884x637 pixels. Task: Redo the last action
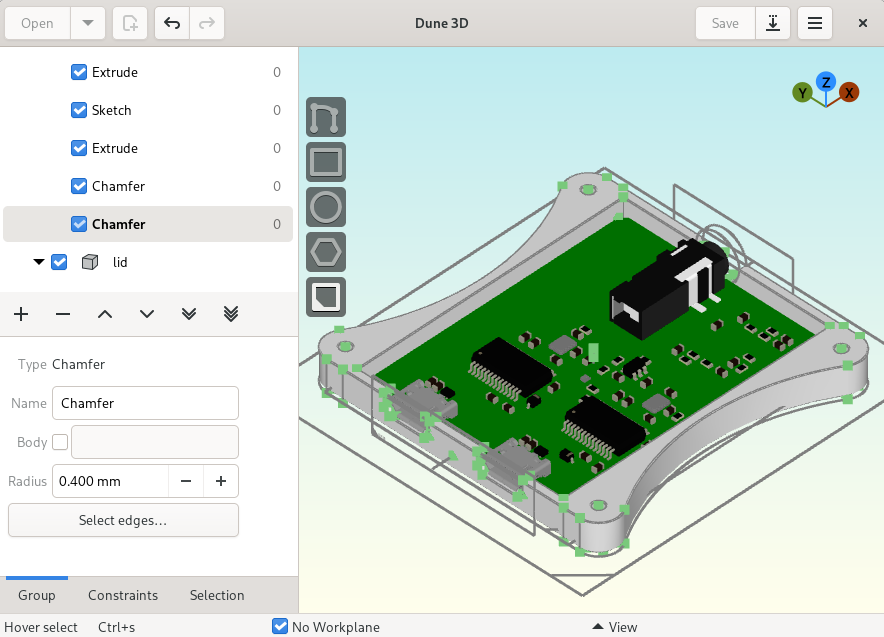(207, 23)
